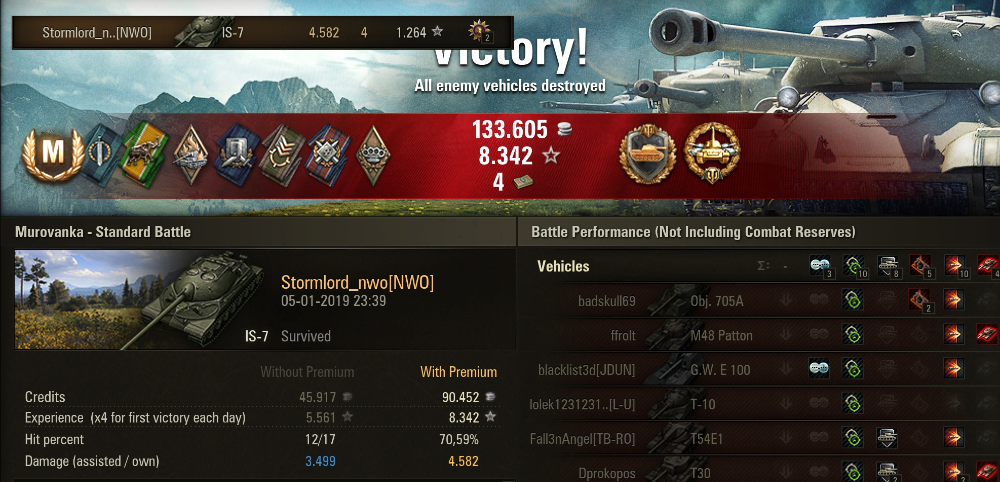The height and width of the screenshot is (482, 1000).
Task: Click the Fall3nAngel T54E1 assisted damage icon
Action: click(x=886, y=437)
